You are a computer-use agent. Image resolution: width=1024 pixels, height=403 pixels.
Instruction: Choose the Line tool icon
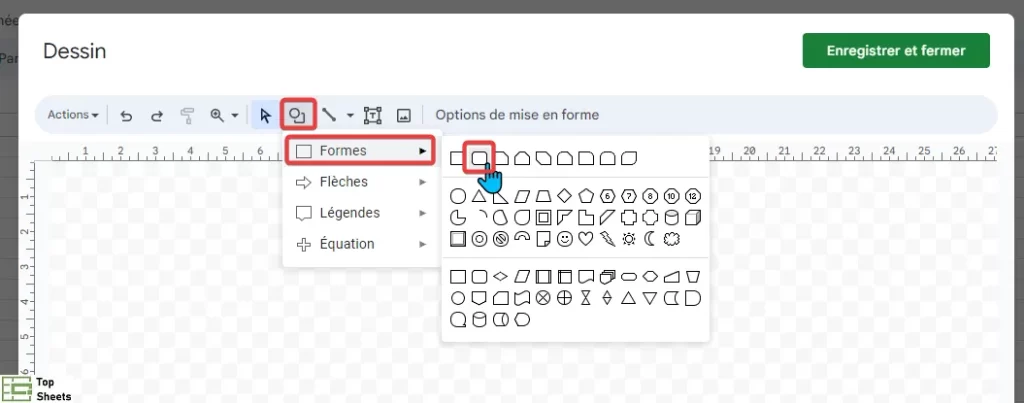[329, 116]
